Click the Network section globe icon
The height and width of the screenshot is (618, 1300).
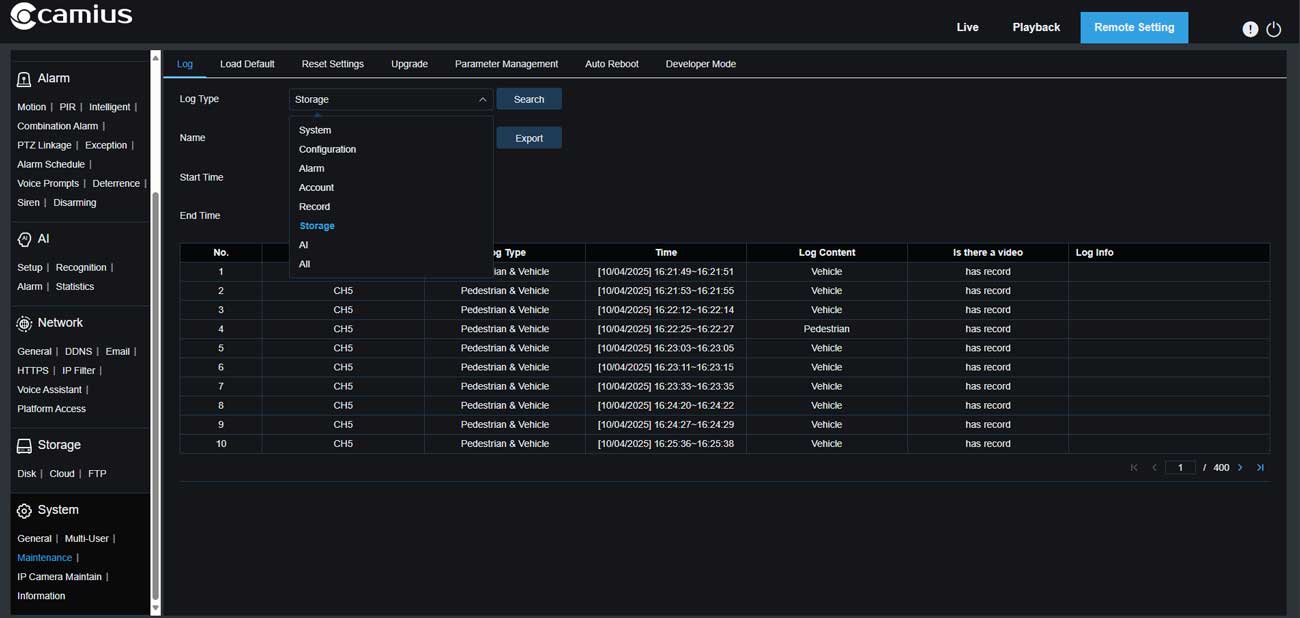24,323
